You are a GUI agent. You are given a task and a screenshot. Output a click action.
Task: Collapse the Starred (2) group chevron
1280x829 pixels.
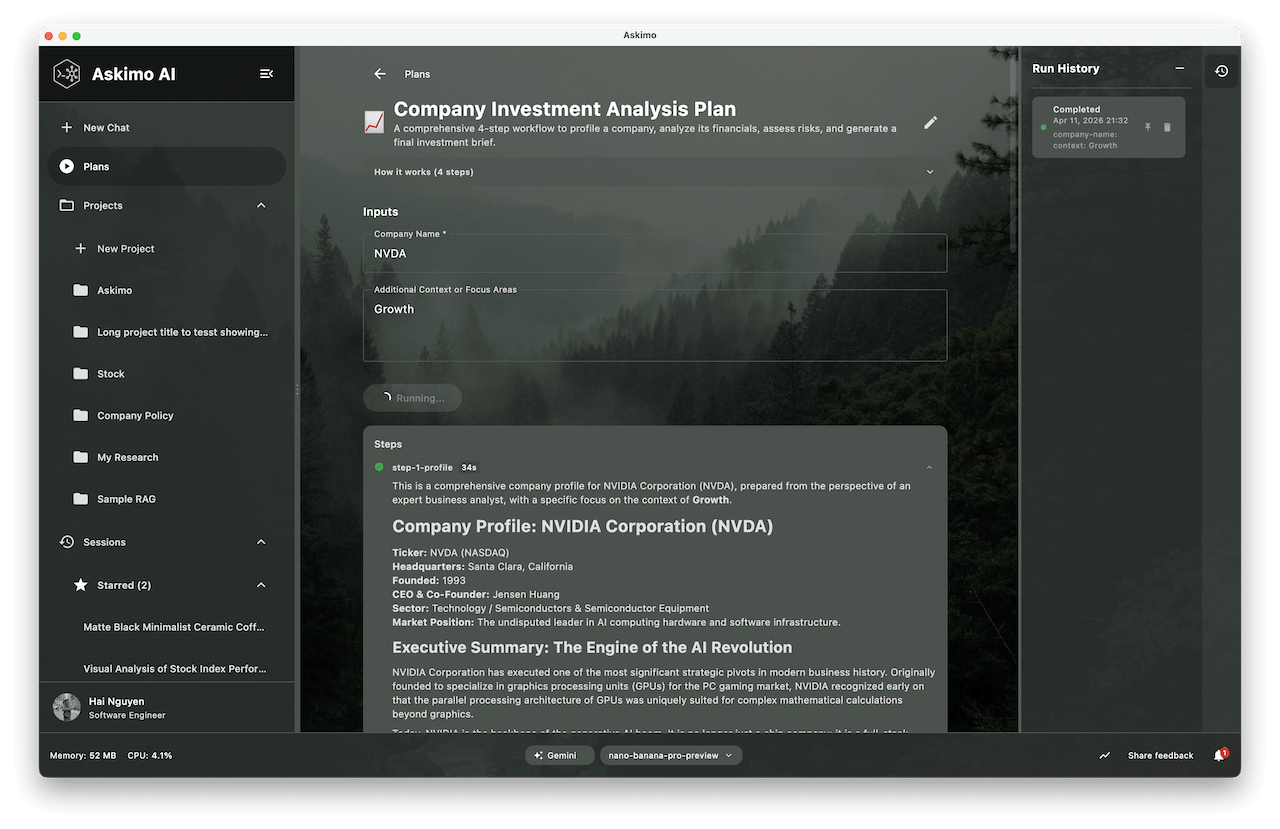[261, 585]
